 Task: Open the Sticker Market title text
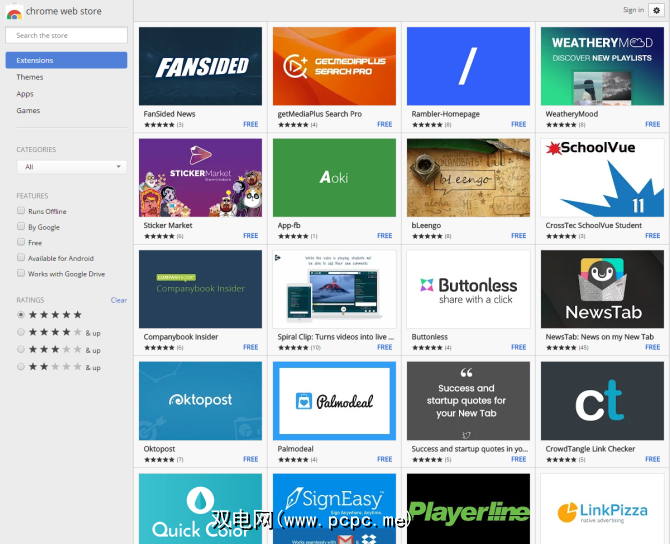click(168, 225)
